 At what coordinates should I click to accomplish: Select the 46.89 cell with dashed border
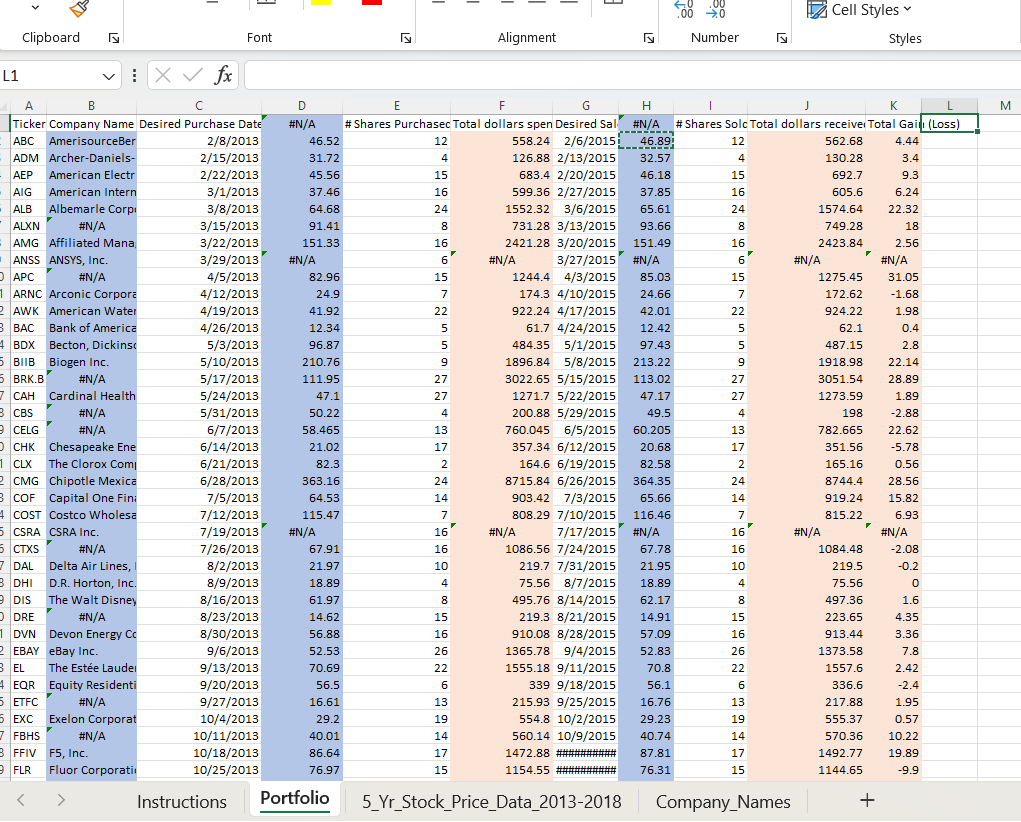click(x=646, y=141)
